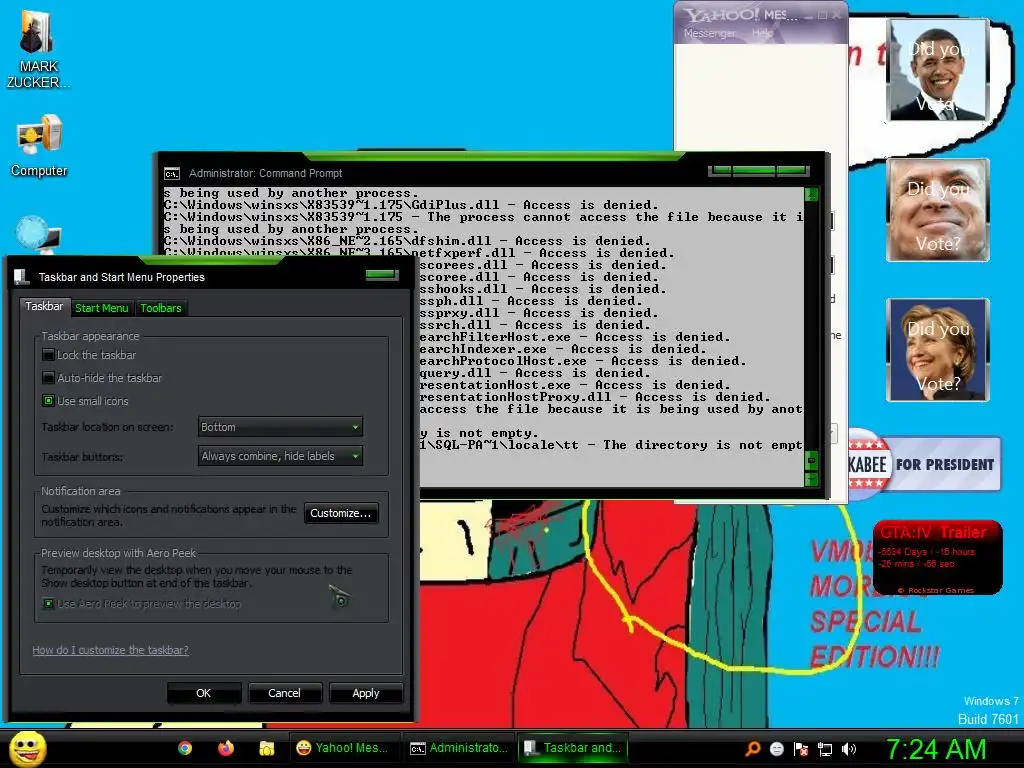Screen dimensions: 1024x768
Task: Click the Command Prompt title bar icon
Action: [x=172, y=174]
